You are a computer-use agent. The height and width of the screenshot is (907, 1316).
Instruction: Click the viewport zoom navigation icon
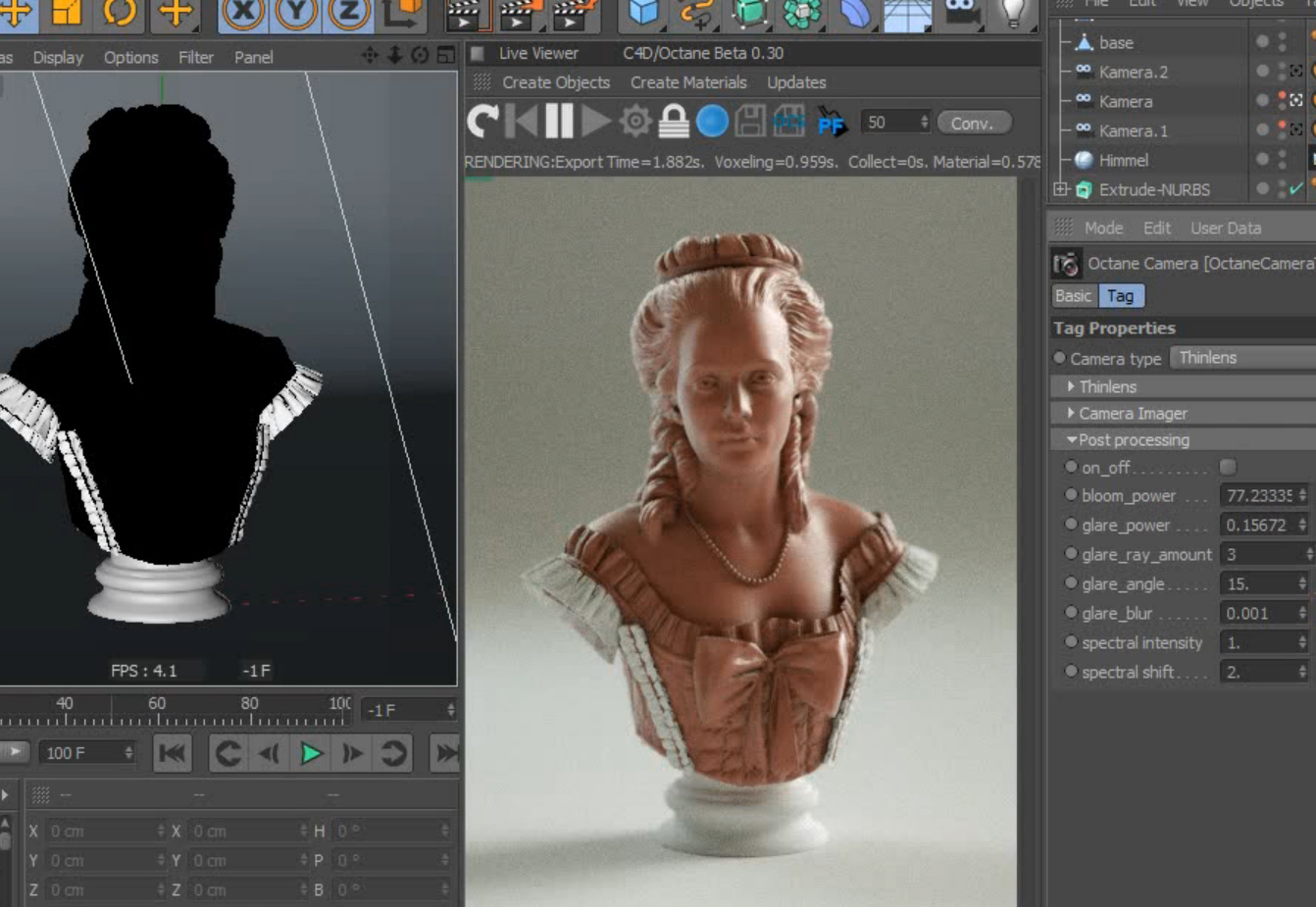395,55
